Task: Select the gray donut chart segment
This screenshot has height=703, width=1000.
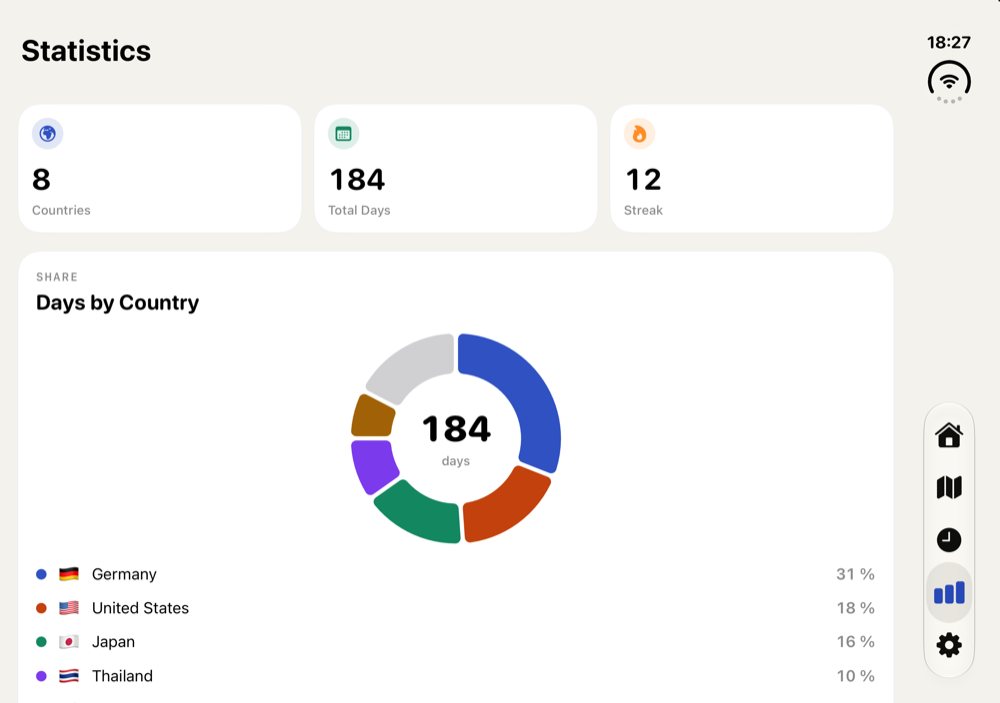Action: point(411,367)
